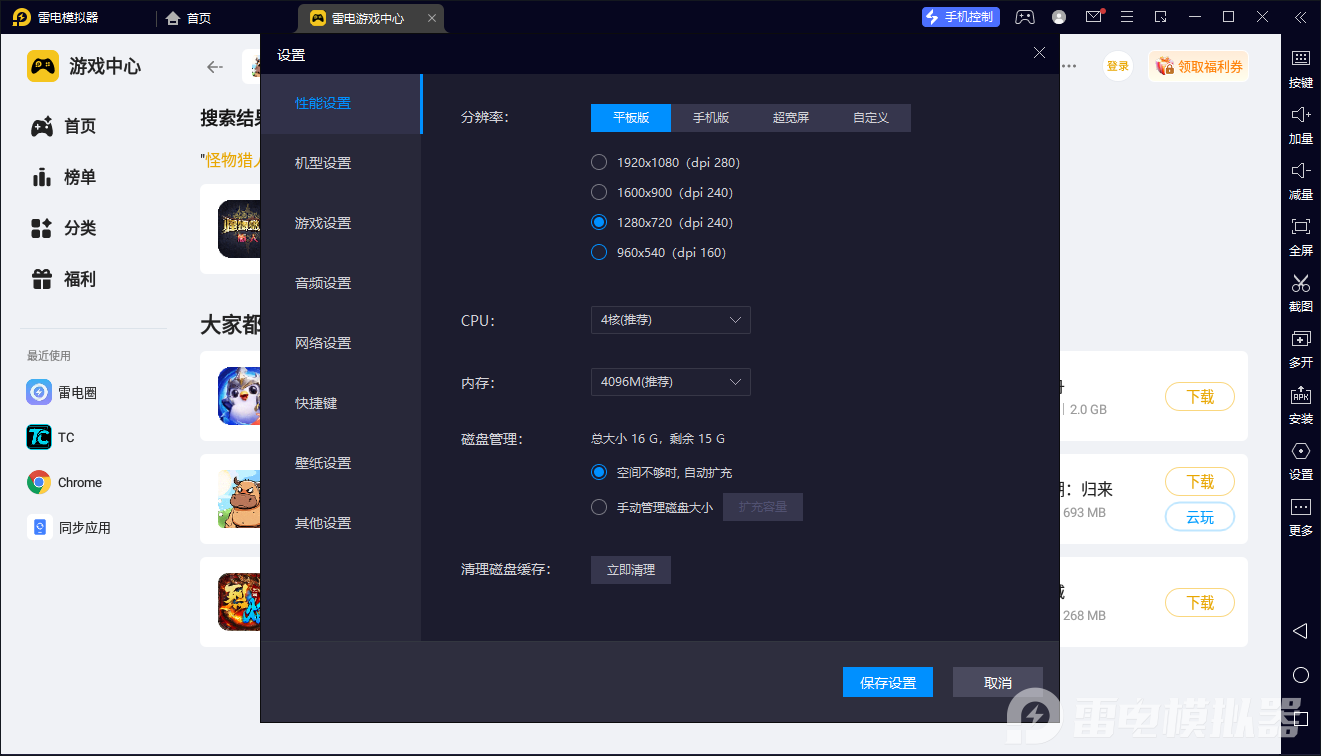This screenshot has width=1321, height=756.
Task: Click the keymapping (按键) icon in sidebar
Action: point(1300,59)
